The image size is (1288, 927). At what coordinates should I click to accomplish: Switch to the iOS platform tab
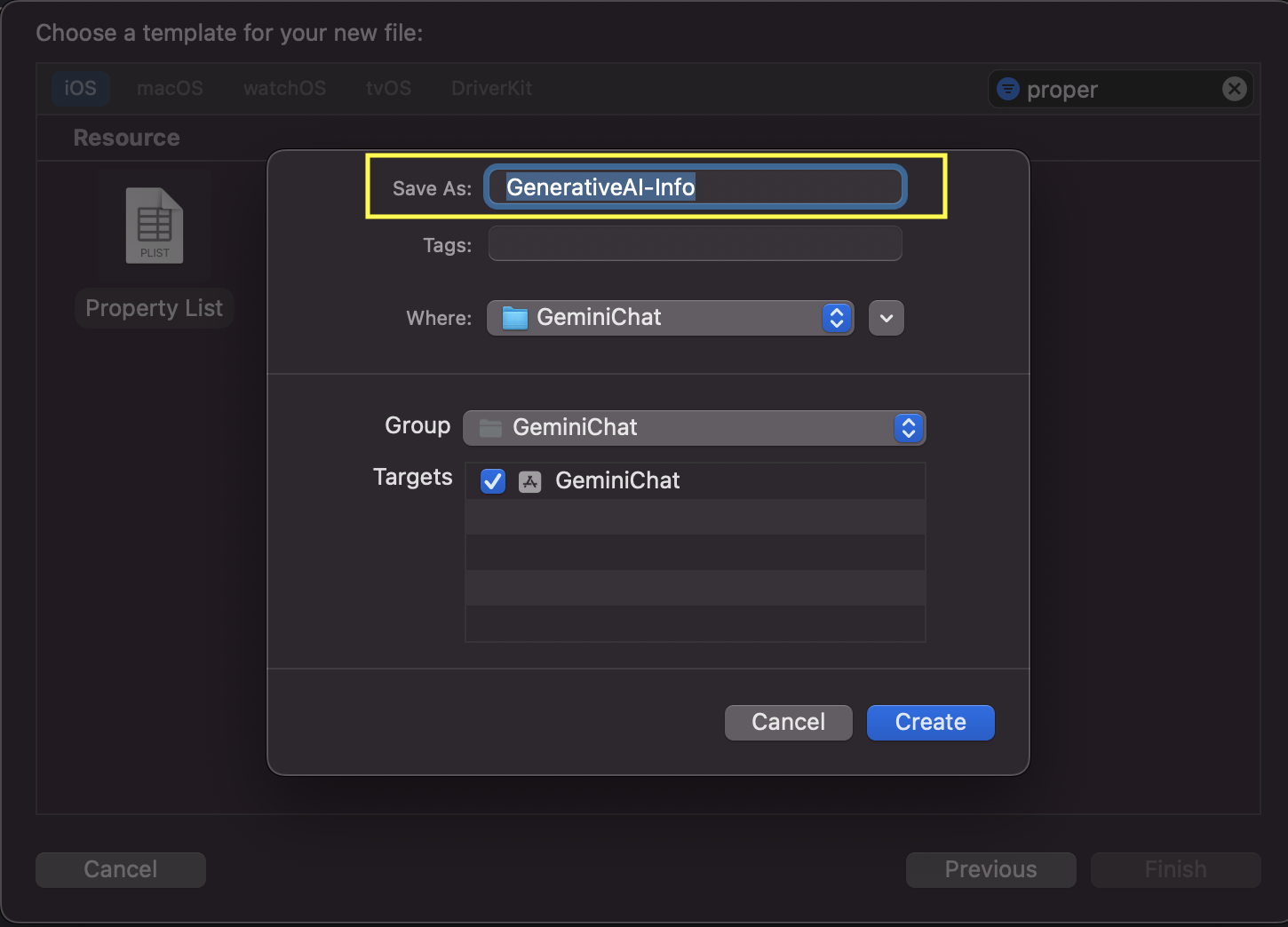tap(80, 89)
